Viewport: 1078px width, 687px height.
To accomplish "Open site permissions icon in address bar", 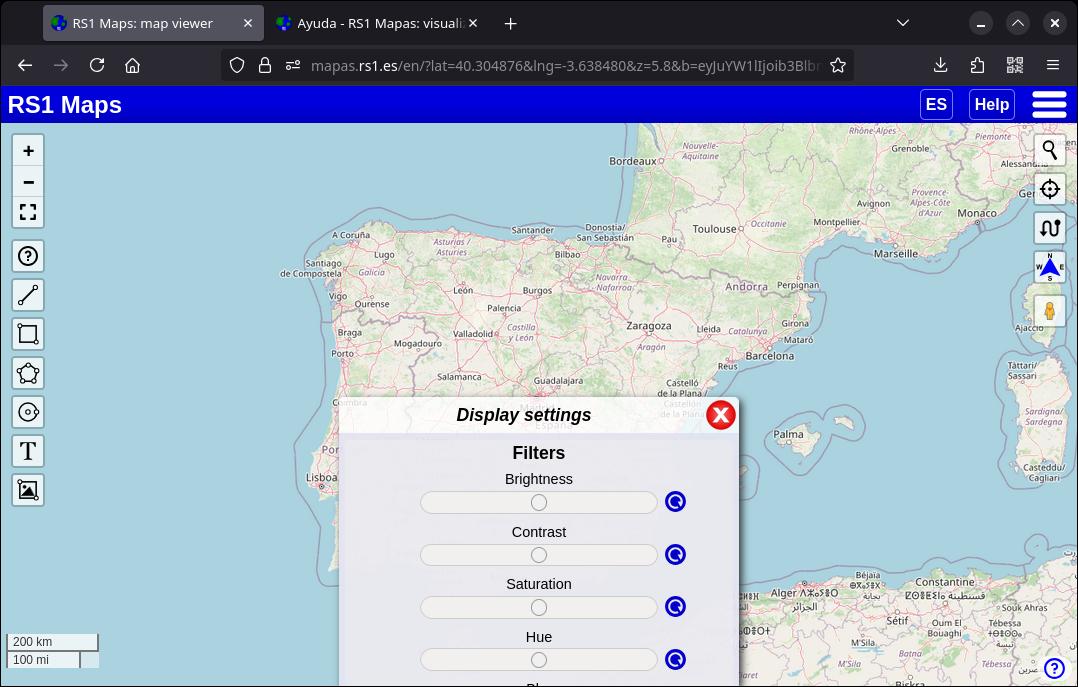I will tap(293, 65).
